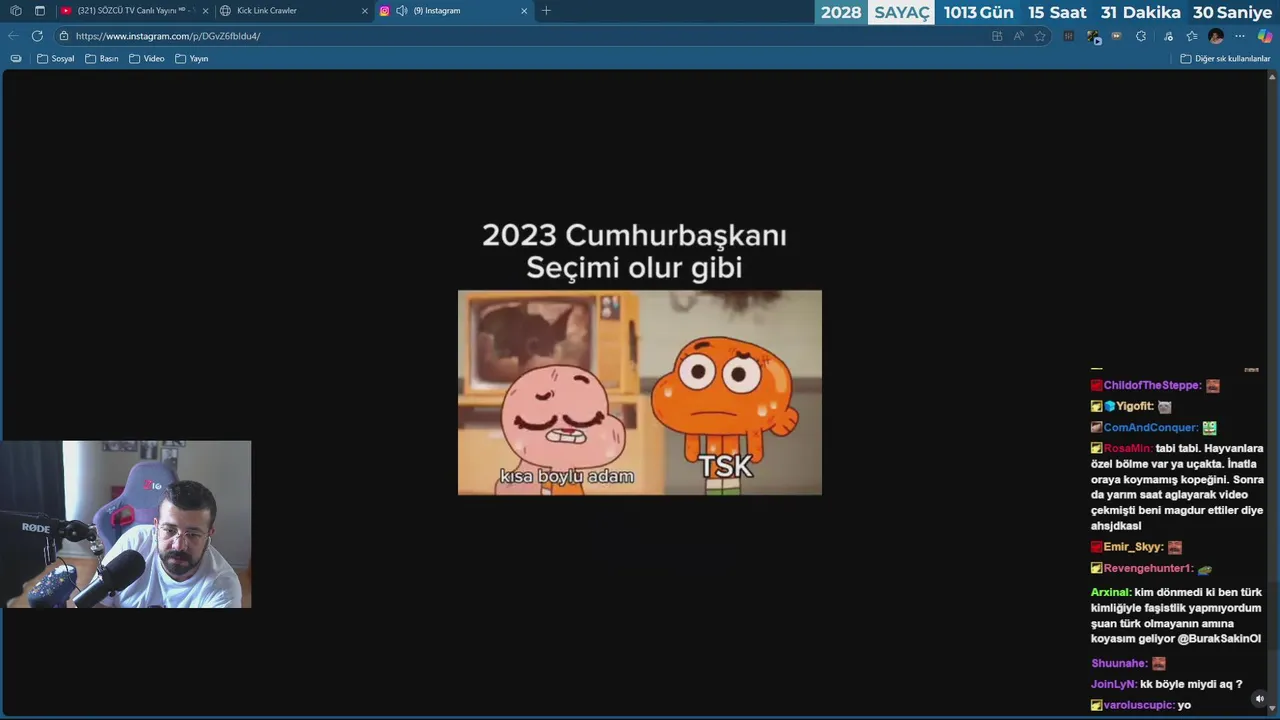Click Arxinal username in chat
The width and height of the screenshot is (1280, 720).
pos(1111,592)
